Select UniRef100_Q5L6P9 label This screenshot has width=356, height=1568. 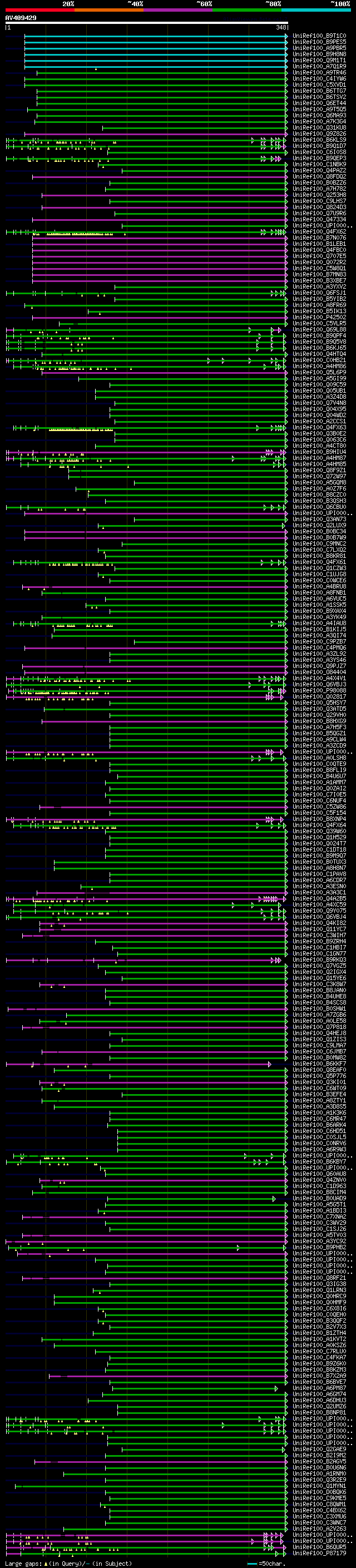tap(319, 373)
